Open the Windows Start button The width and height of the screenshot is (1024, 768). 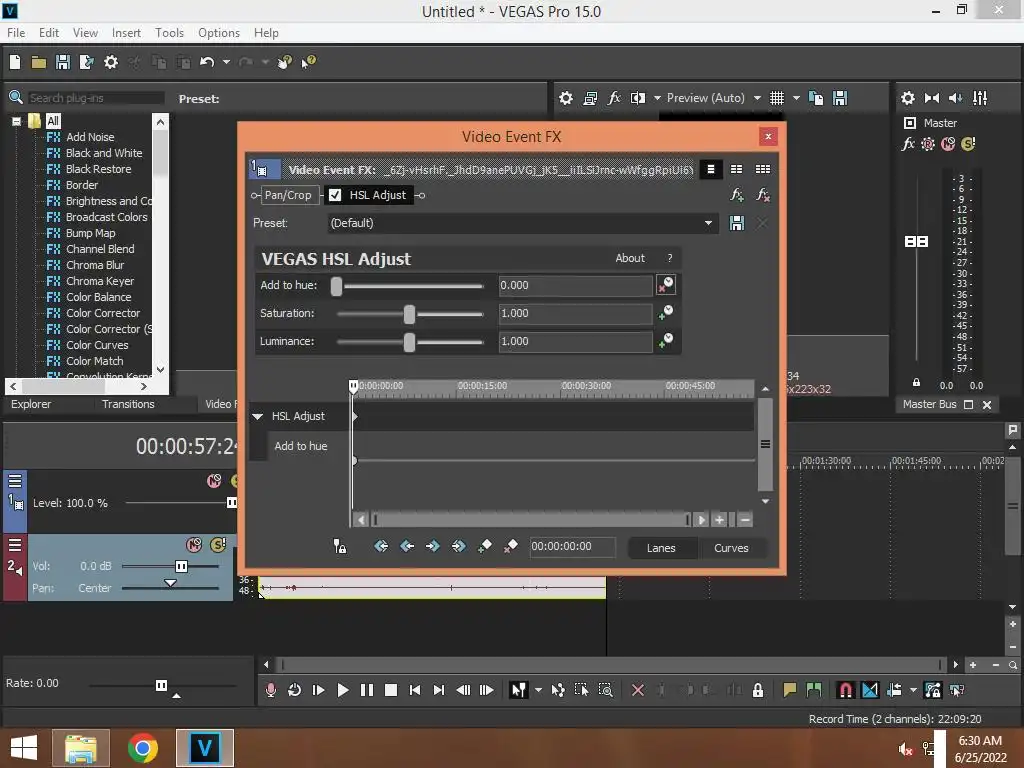pyautogui.click(x=24, y=748)
